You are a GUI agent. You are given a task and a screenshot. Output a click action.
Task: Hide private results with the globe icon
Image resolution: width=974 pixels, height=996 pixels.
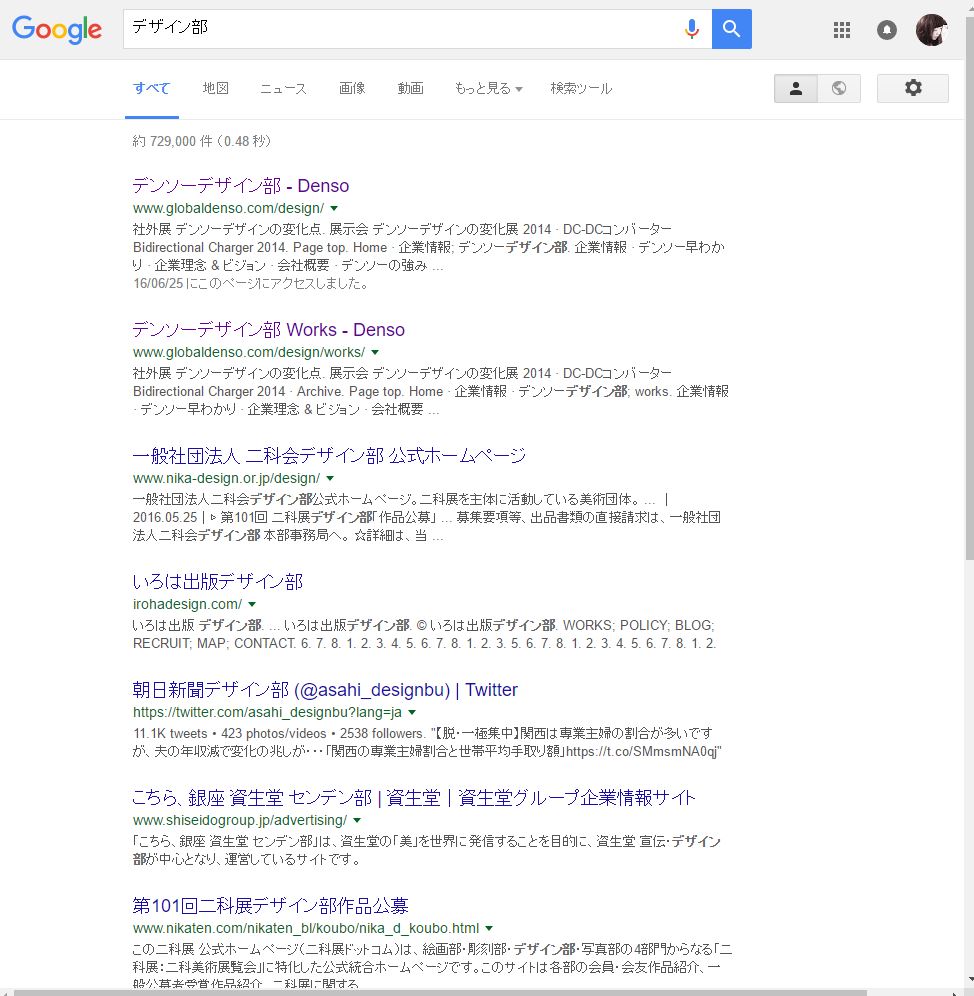(839, 88)
